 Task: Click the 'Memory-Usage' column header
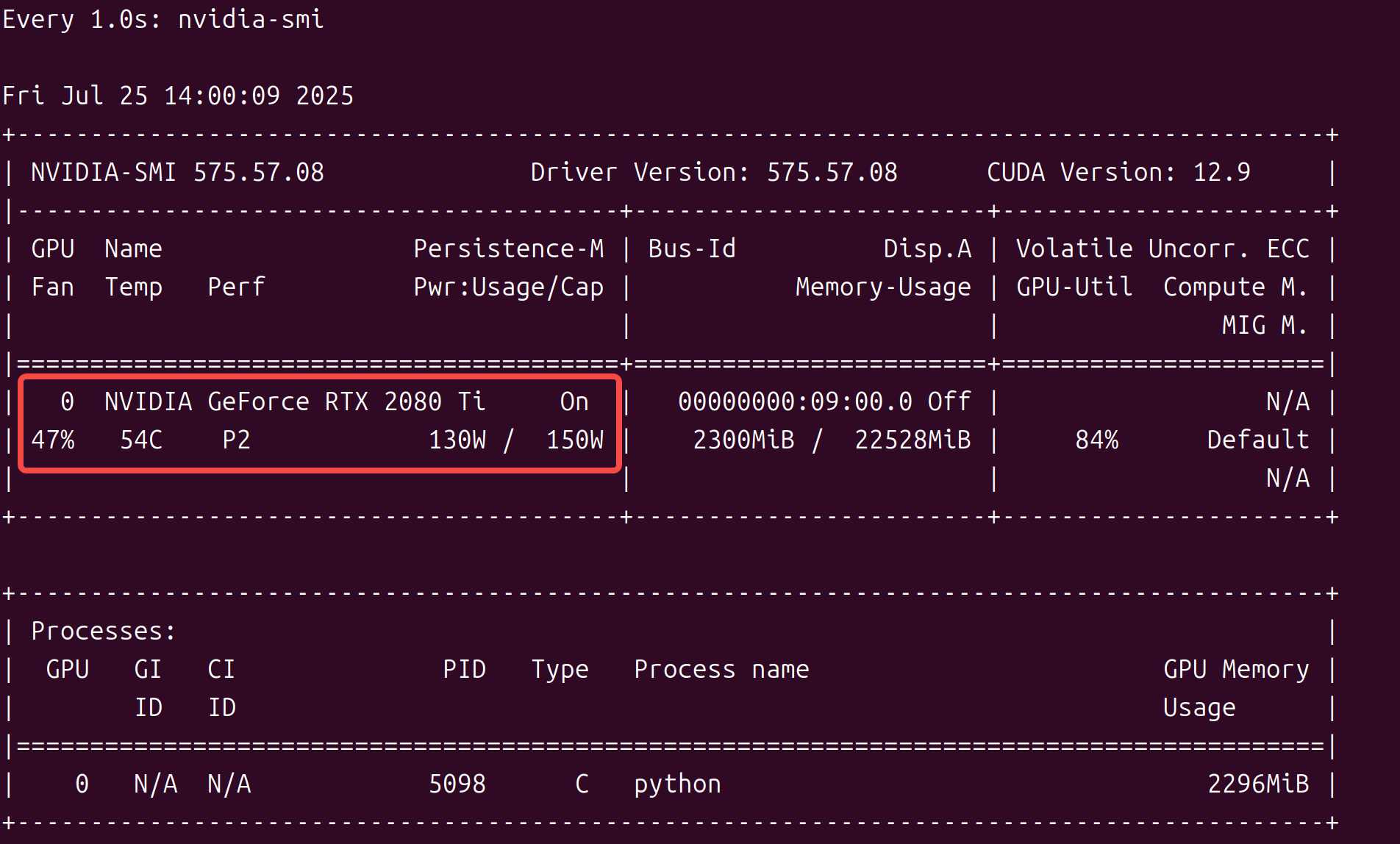pos(883,287)
